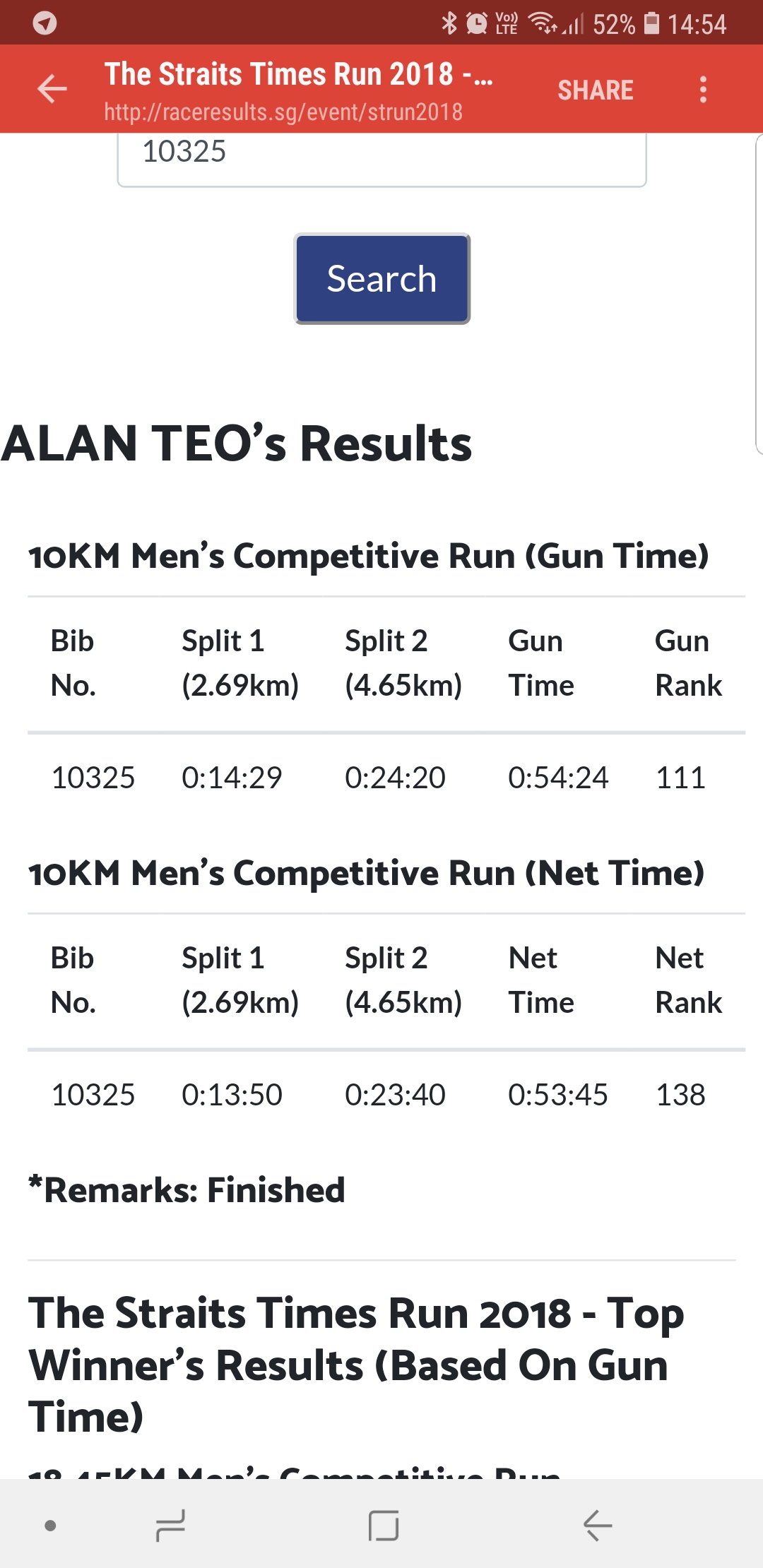Tap the alarm clock status icon
The height and width of the screenshot is (1568, 763).
[477, 23]
